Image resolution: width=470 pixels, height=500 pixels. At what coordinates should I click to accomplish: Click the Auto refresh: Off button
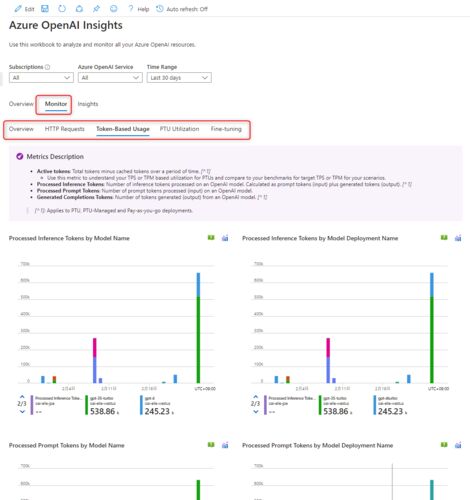[182, 9]
